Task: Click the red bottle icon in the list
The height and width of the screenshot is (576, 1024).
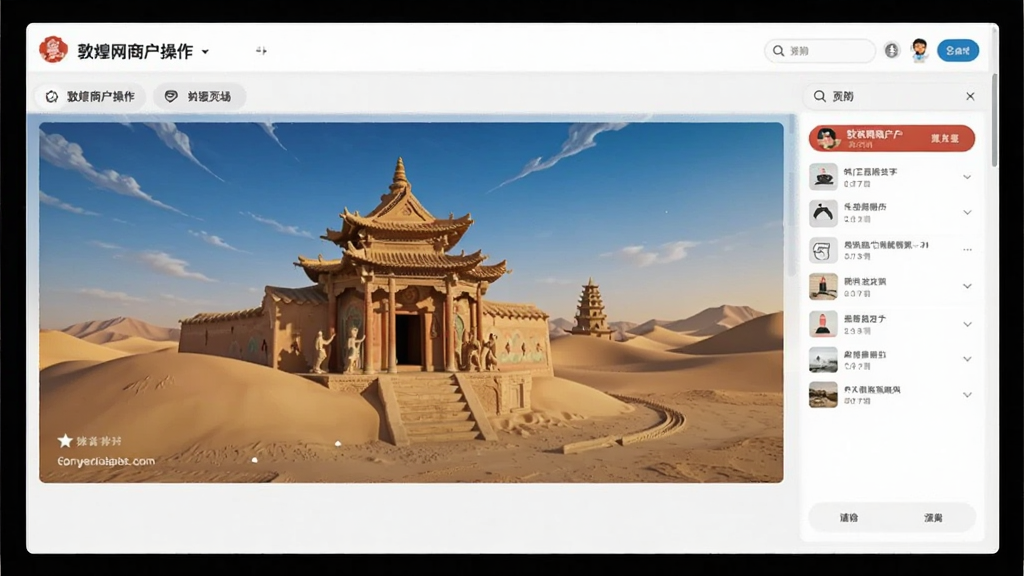Action: (823, 324)
